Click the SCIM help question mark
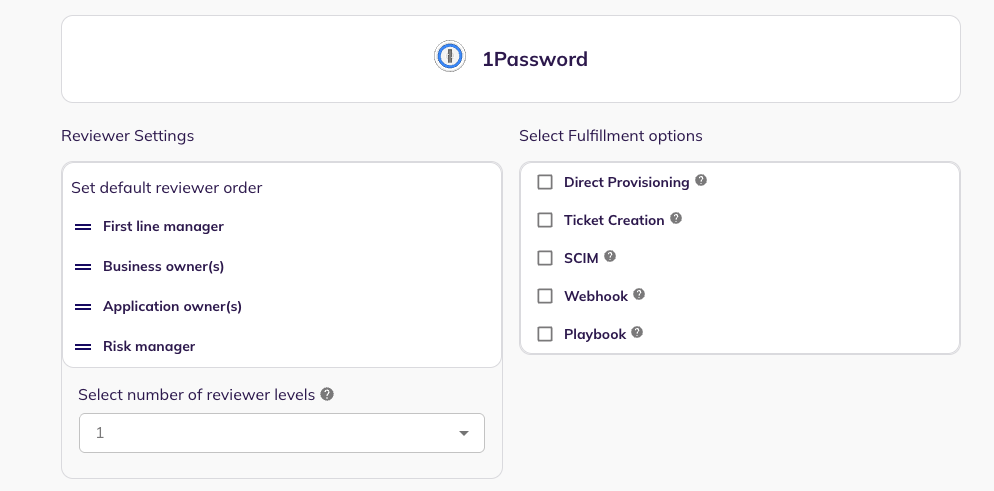Image resolution: width=994 pixels, height=491 pixels. (x=610, y=257)
